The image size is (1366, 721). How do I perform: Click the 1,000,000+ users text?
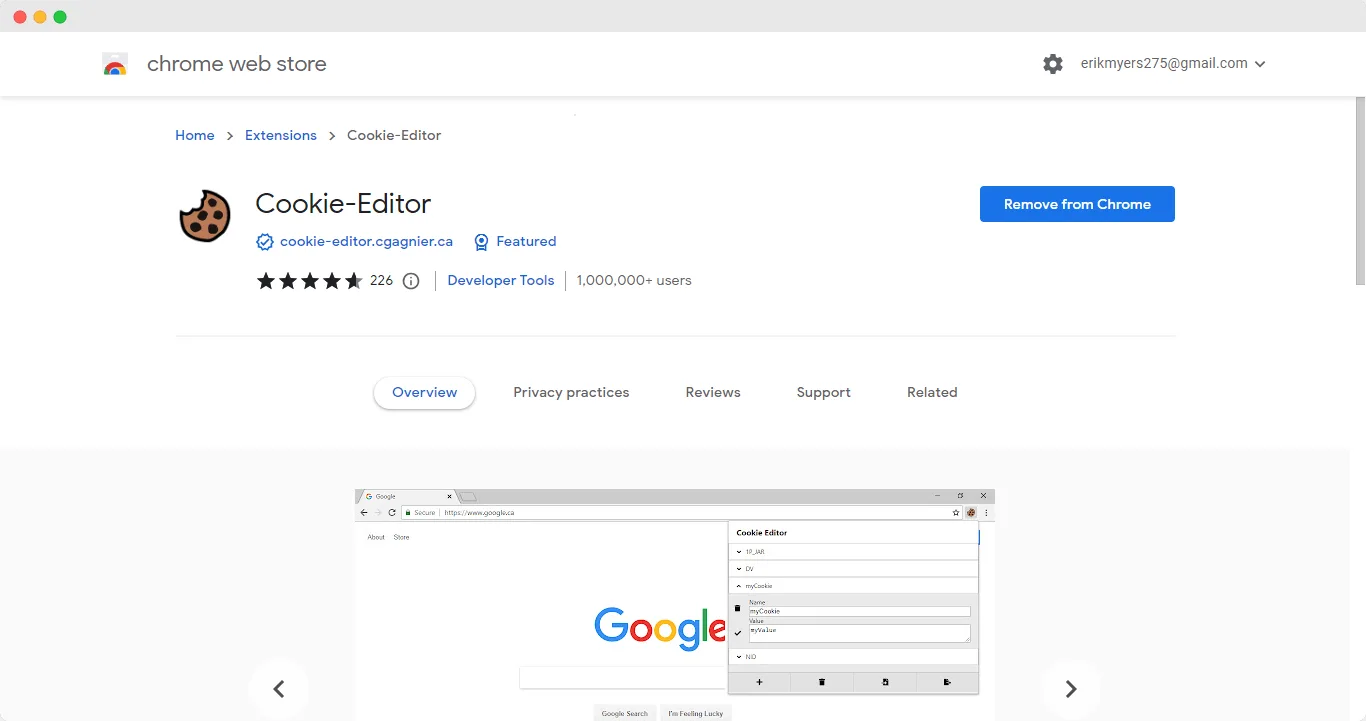[x=634, y=280]
